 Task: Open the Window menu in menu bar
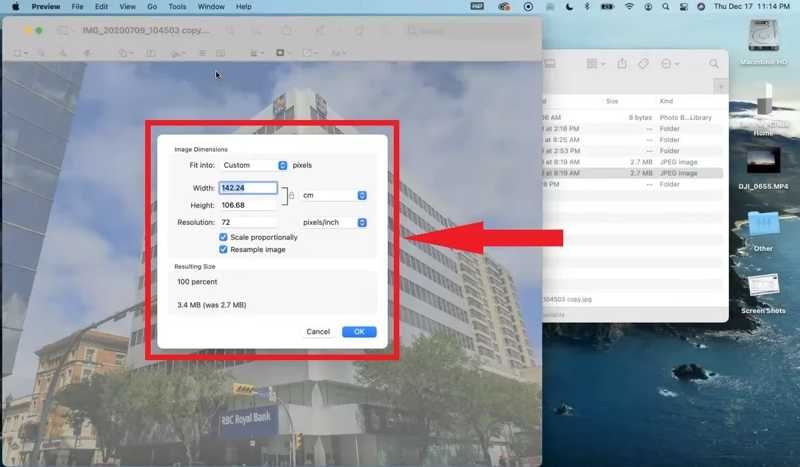(211, 6)
